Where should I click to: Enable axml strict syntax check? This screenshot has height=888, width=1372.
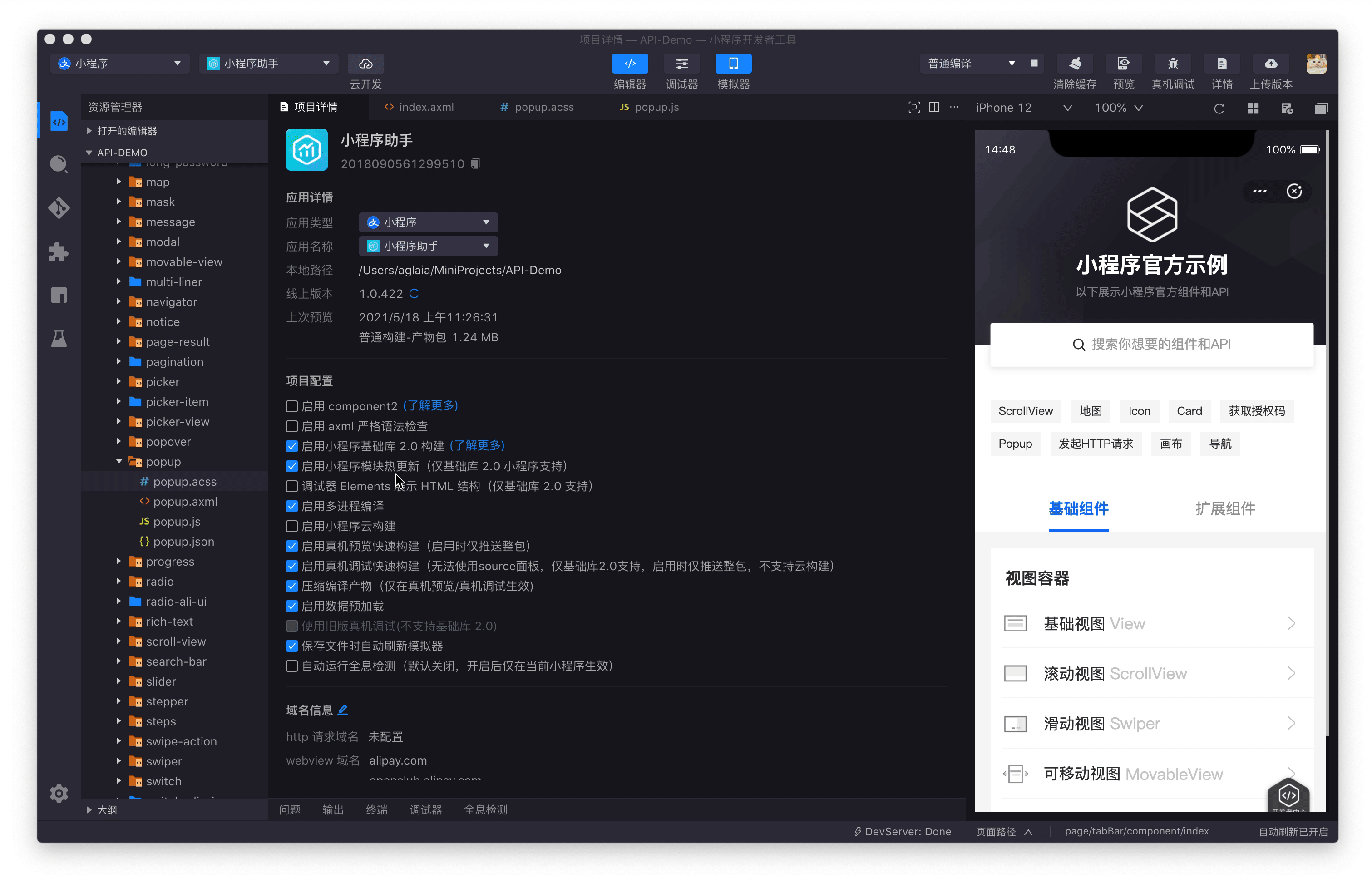click(x=291, y=426)
